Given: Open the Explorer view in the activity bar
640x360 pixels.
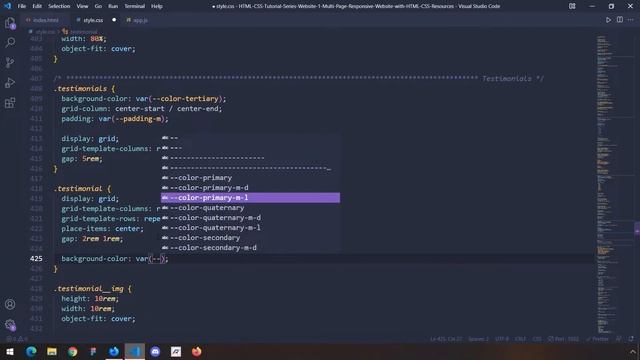Looking at the screenshot, I should click(10, 23).
